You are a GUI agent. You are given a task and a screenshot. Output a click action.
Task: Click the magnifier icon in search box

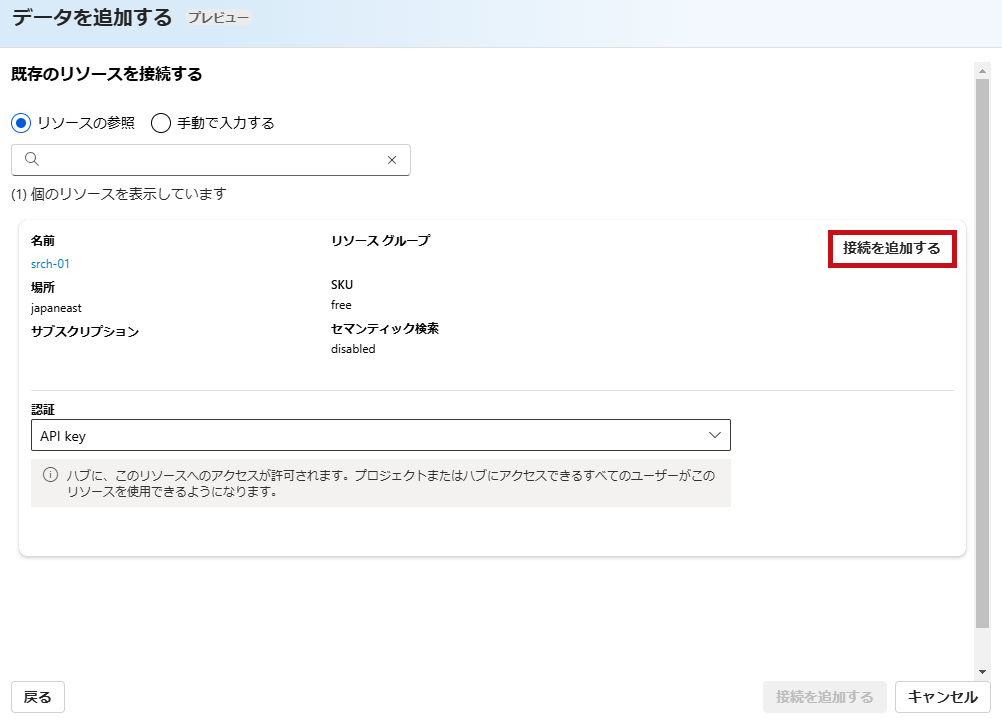tap(31, 160)
